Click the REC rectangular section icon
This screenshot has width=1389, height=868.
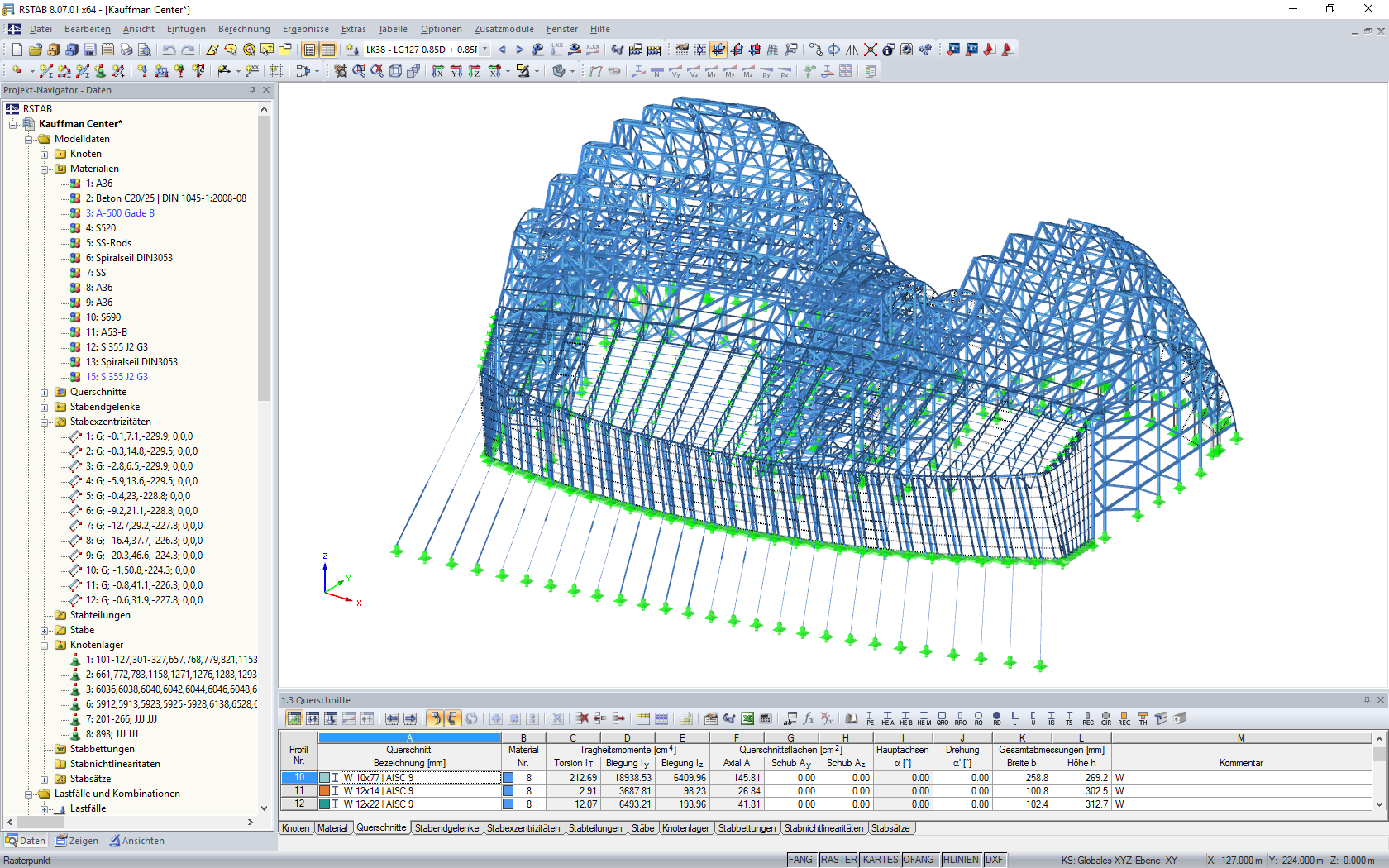[1086, 719]
